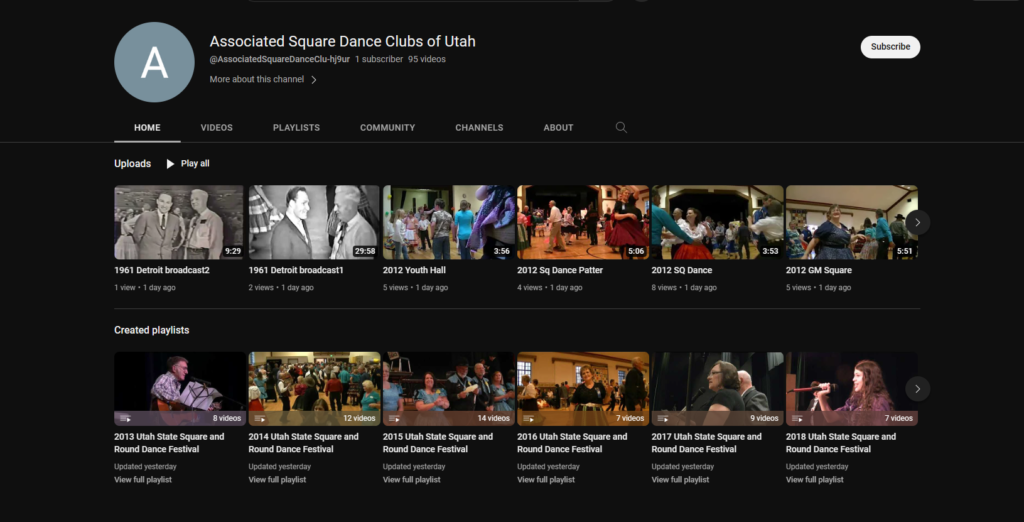Open the Videos tab

coord(217,127)
